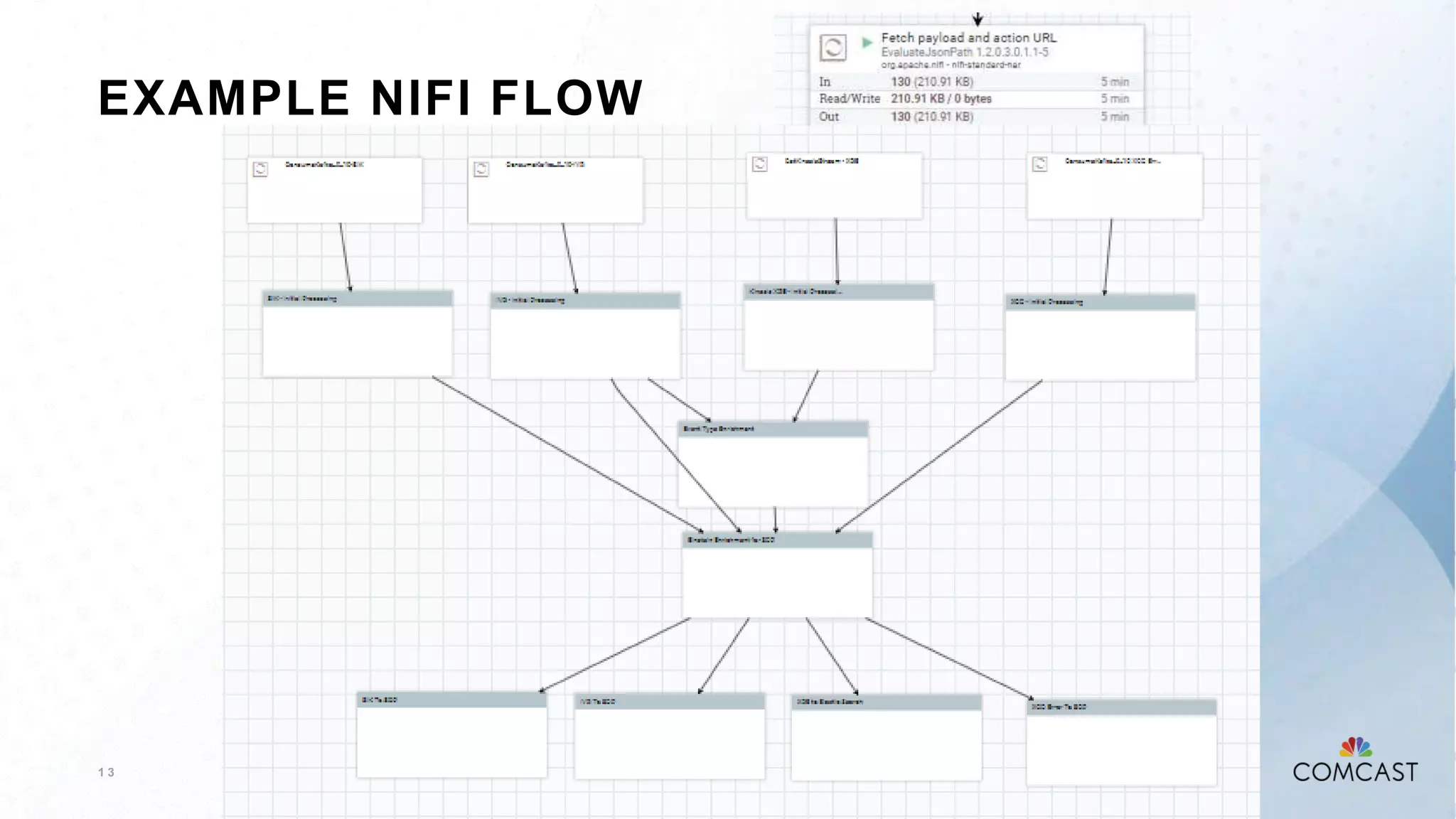Click the Out row value 130 (210.91 KB)
This screenshot has width=1456, height=819.
pyautogui.click(x=932, y=117)
